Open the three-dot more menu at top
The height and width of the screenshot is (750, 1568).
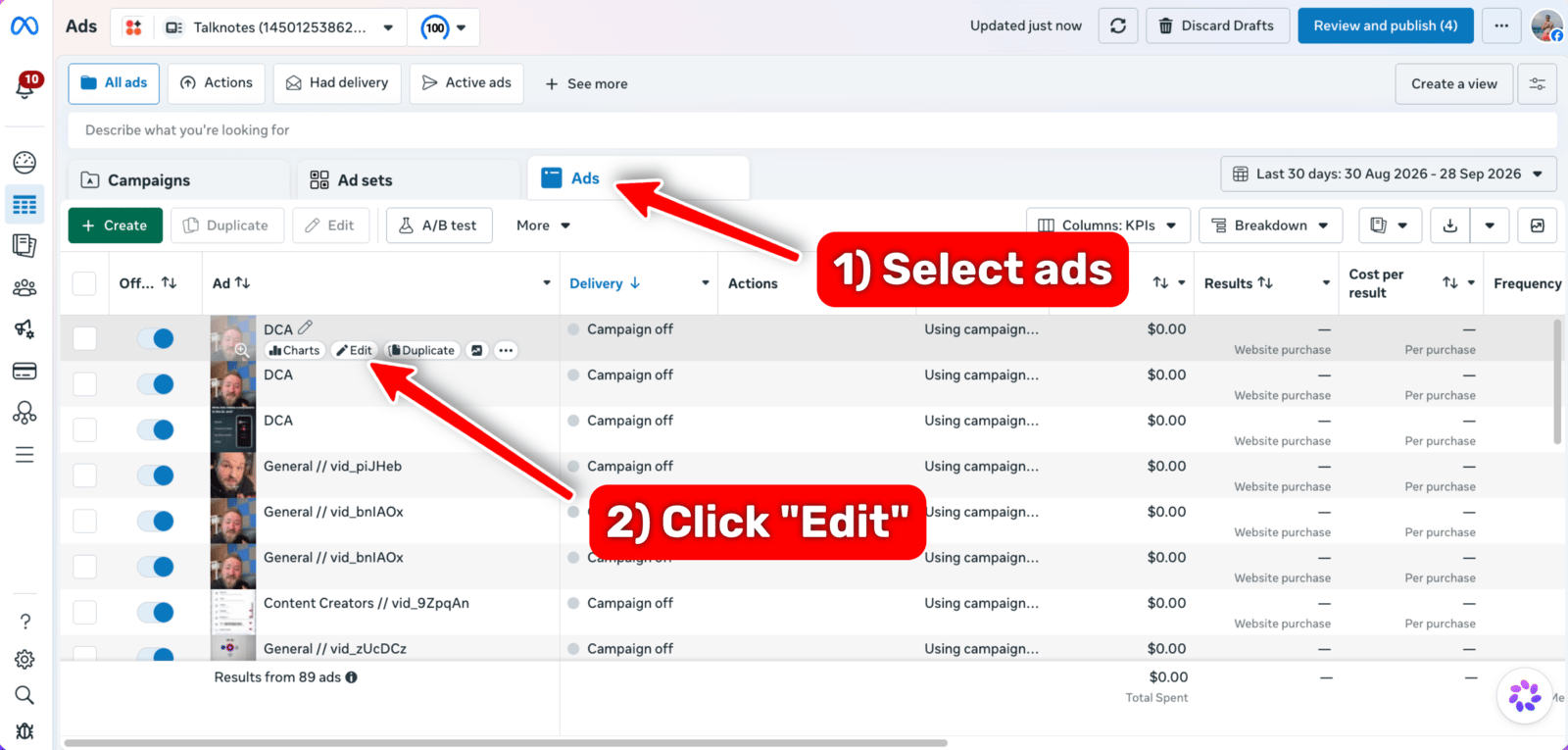(1501, 26)
